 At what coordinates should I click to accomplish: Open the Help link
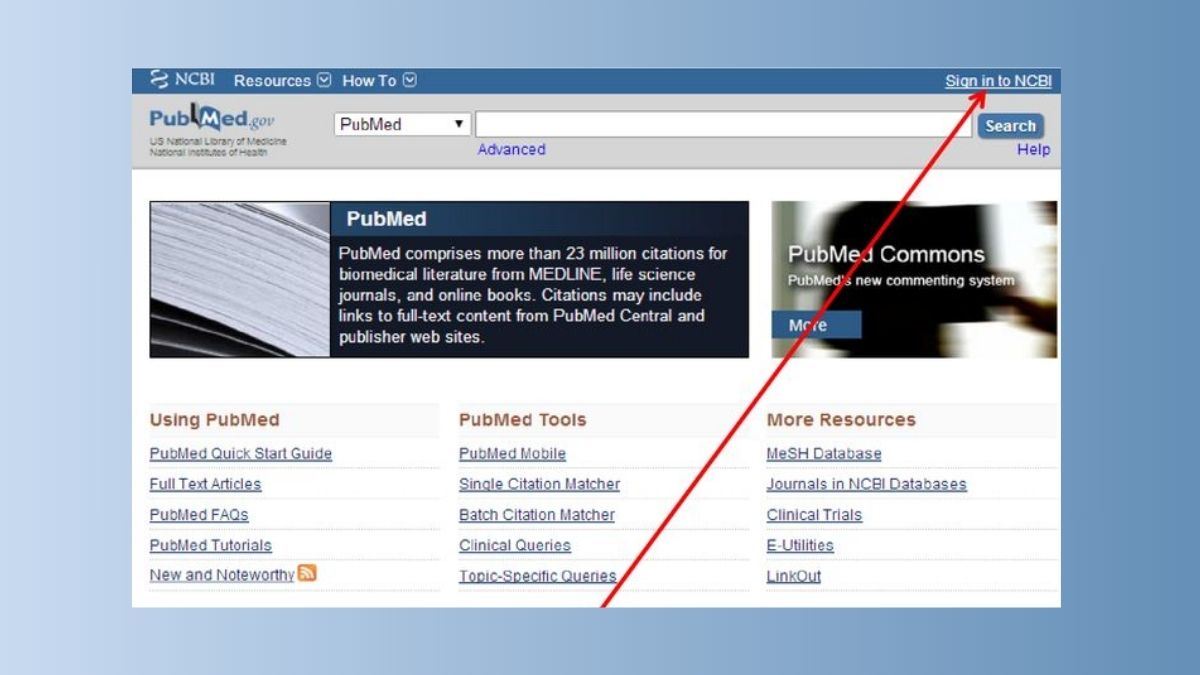[1033, 149]
